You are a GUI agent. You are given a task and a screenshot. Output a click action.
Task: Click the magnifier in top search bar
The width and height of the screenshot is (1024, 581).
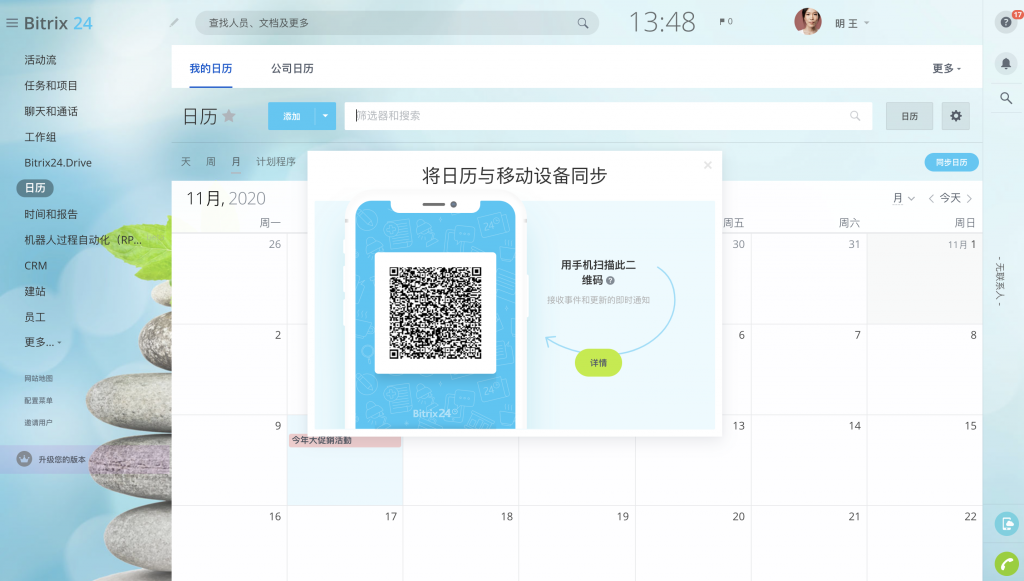(583, 24)
